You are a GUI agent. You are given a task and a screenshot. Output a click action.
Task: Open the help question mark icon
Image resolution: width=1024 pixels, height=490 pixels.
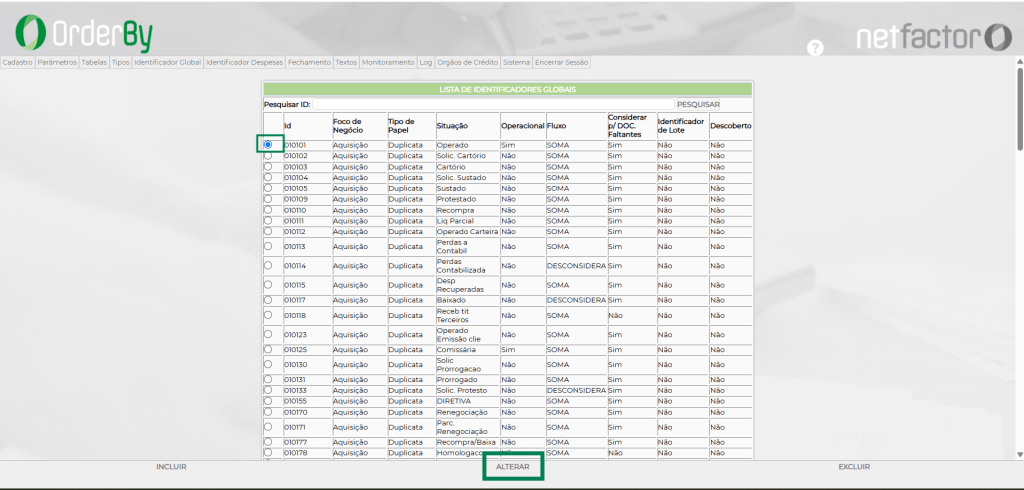(x=815, y=48)
